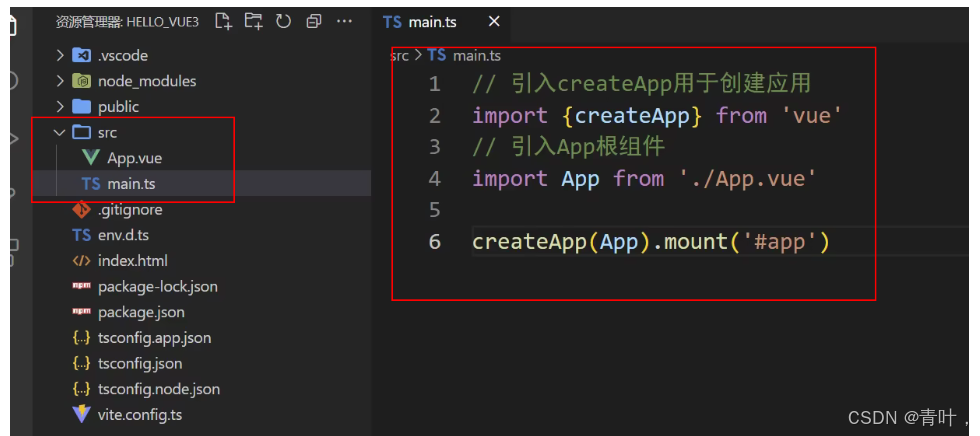Expand the .vscode folder chevron

60,56
